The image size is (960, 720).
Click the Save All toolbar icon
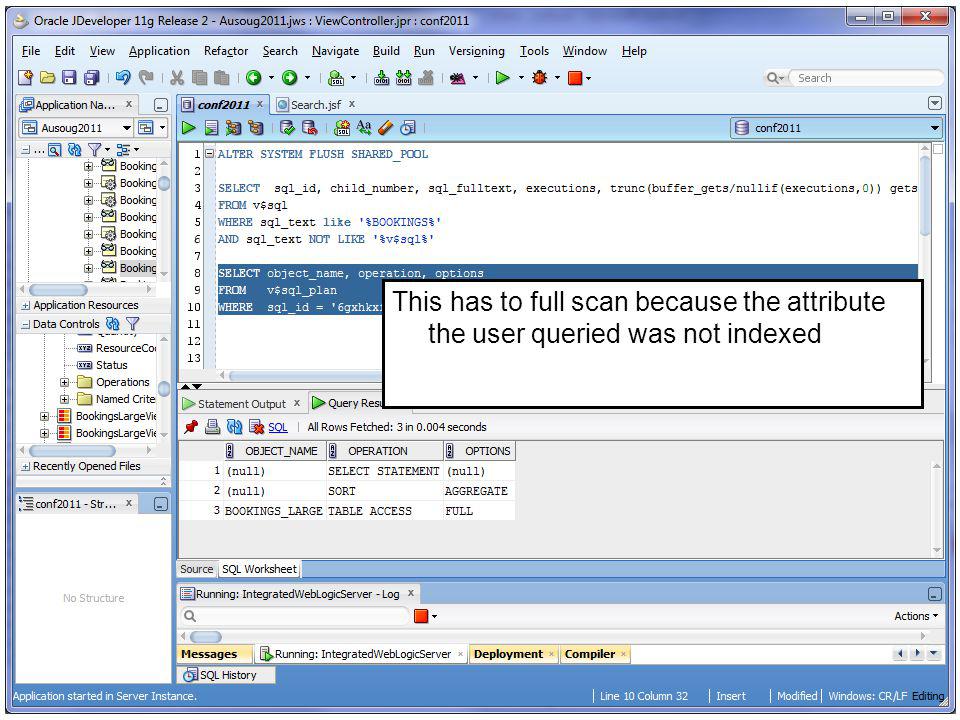(92, 78)
